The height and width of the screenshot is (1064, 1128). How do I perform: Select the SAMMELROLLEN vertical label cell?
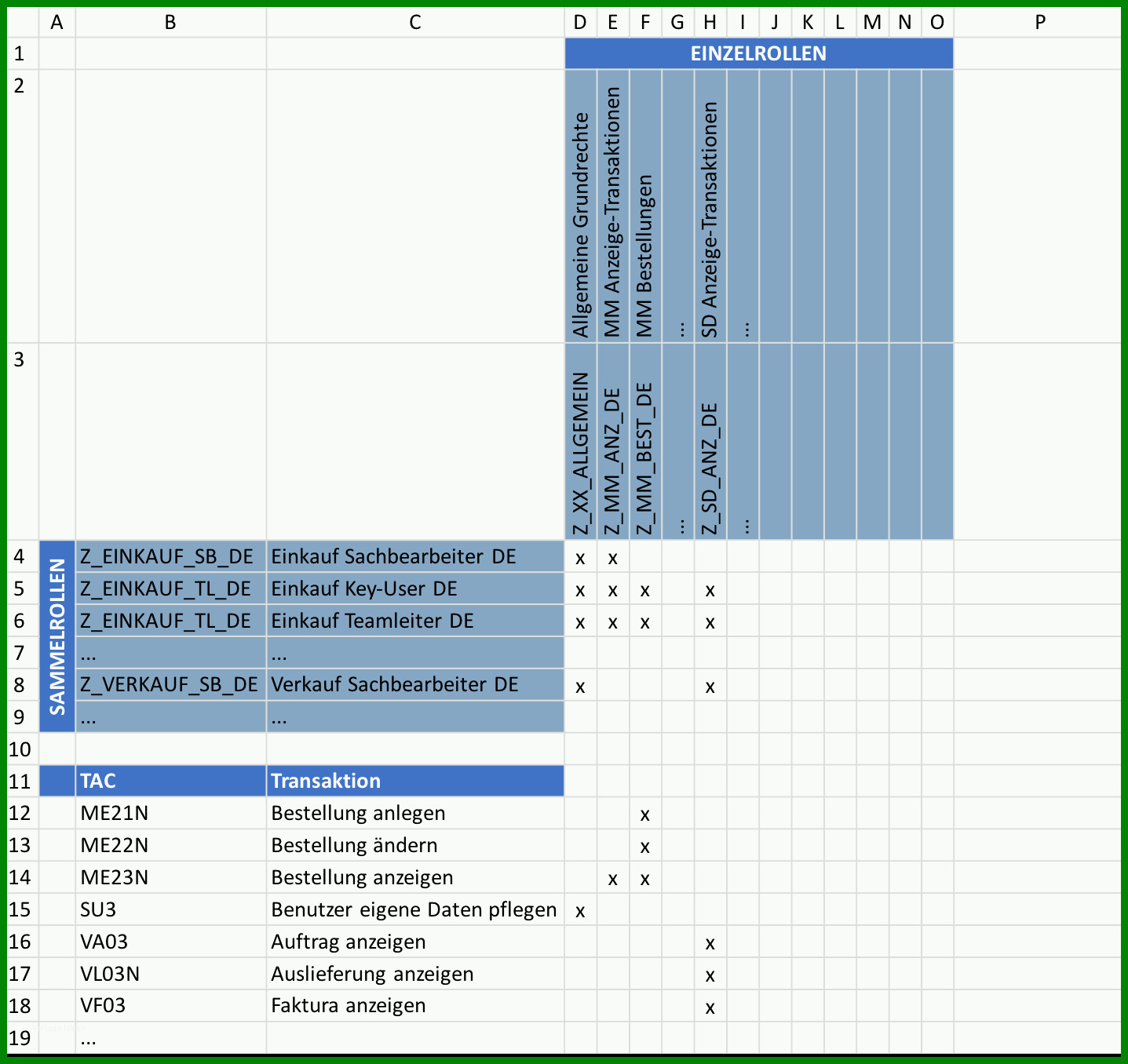57,636
